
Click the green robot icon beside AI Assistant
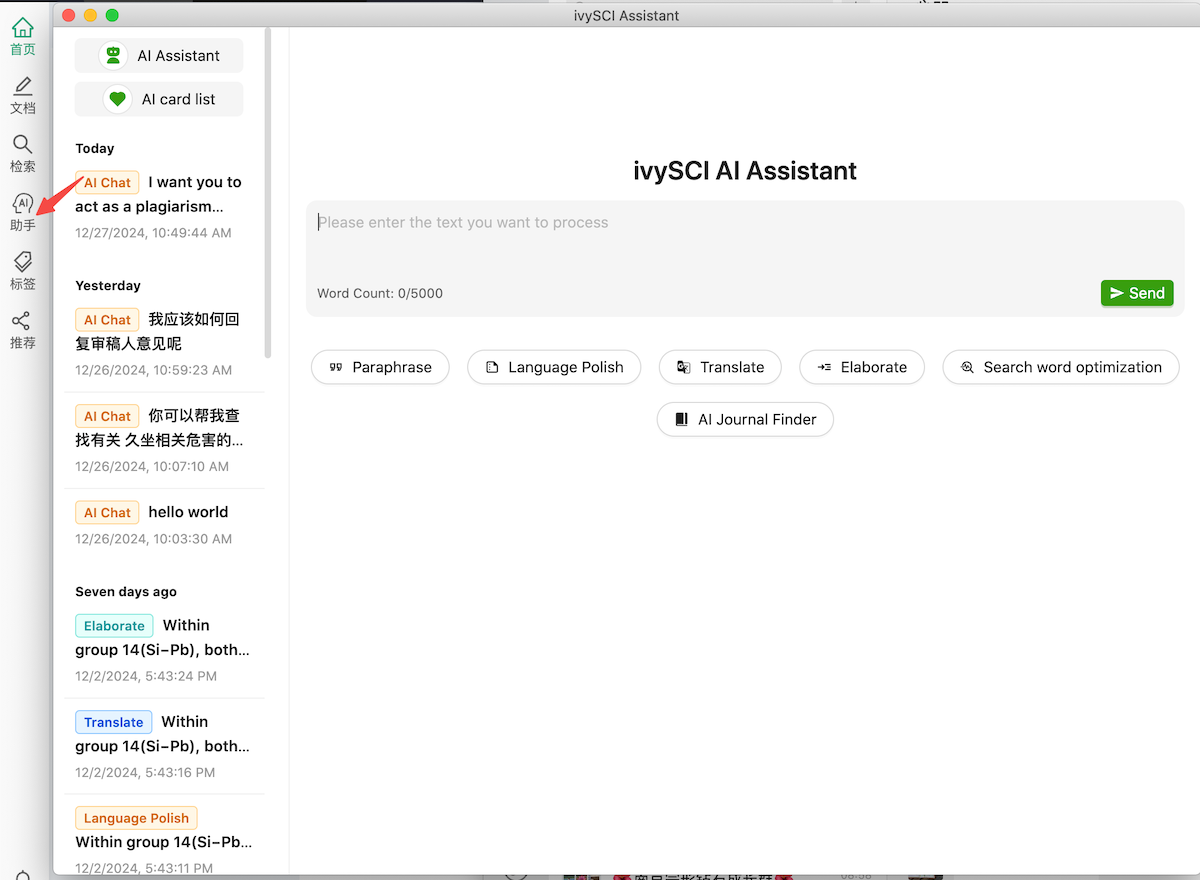113,56
